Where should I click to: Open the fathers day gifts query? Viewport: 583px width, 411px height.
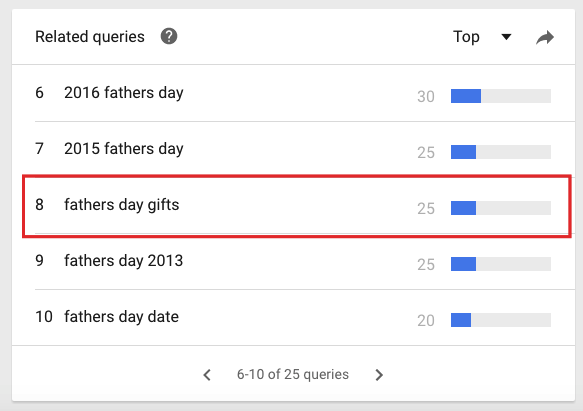tap(122, 205)
